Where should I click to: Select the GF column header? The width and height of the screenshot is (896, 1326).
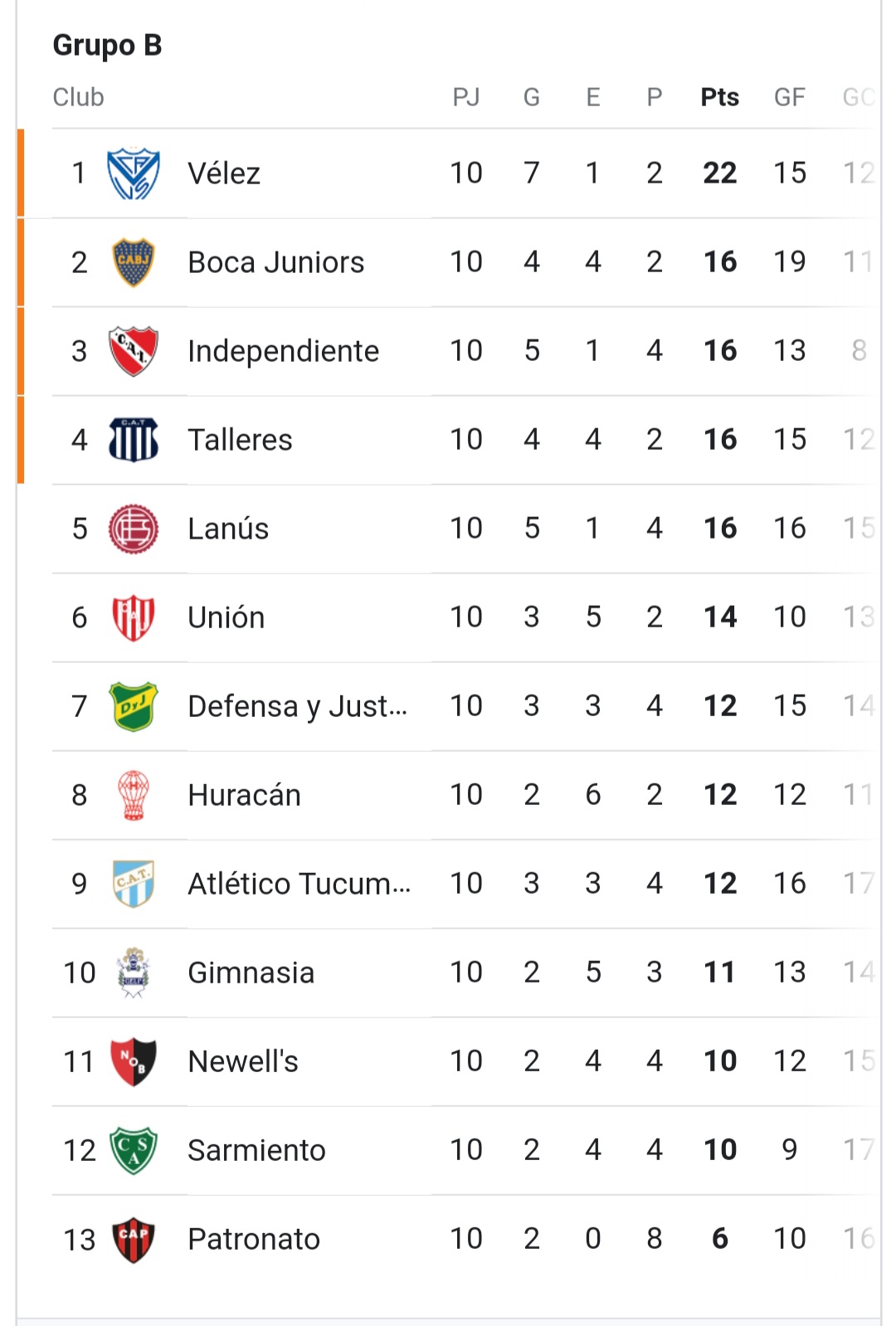pyautogui.click(x=789, y=97)
